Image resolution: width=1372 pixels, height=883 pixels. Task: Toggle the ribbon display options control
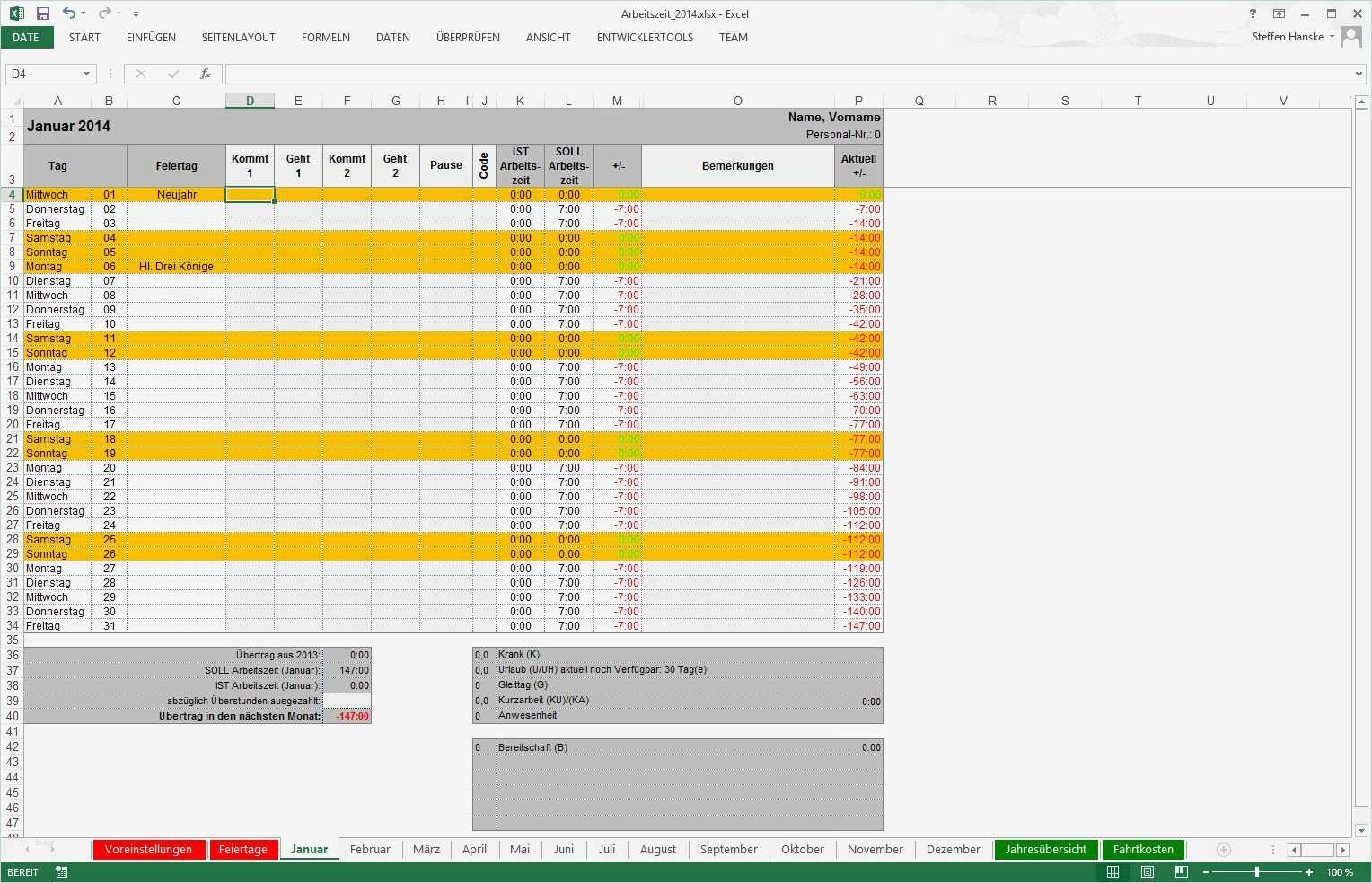coord(1279,13)
